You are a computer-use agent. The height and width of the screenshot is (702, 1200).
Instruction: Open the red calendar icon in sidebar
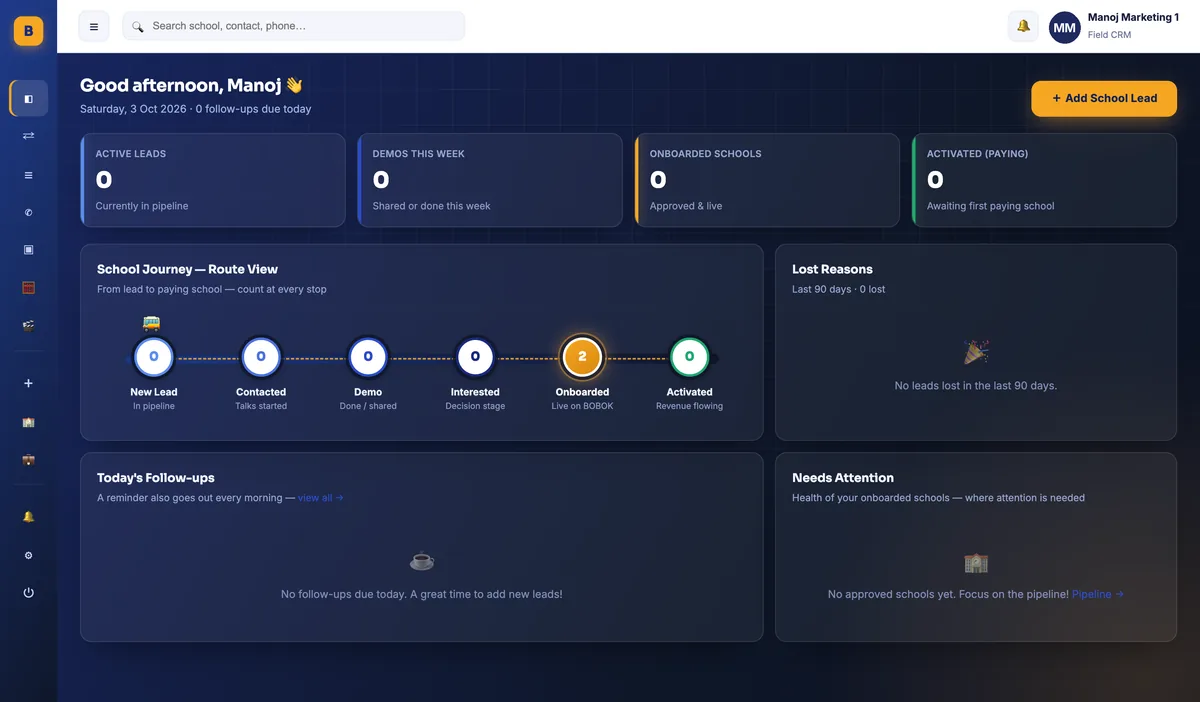click(x=28, y=287)
